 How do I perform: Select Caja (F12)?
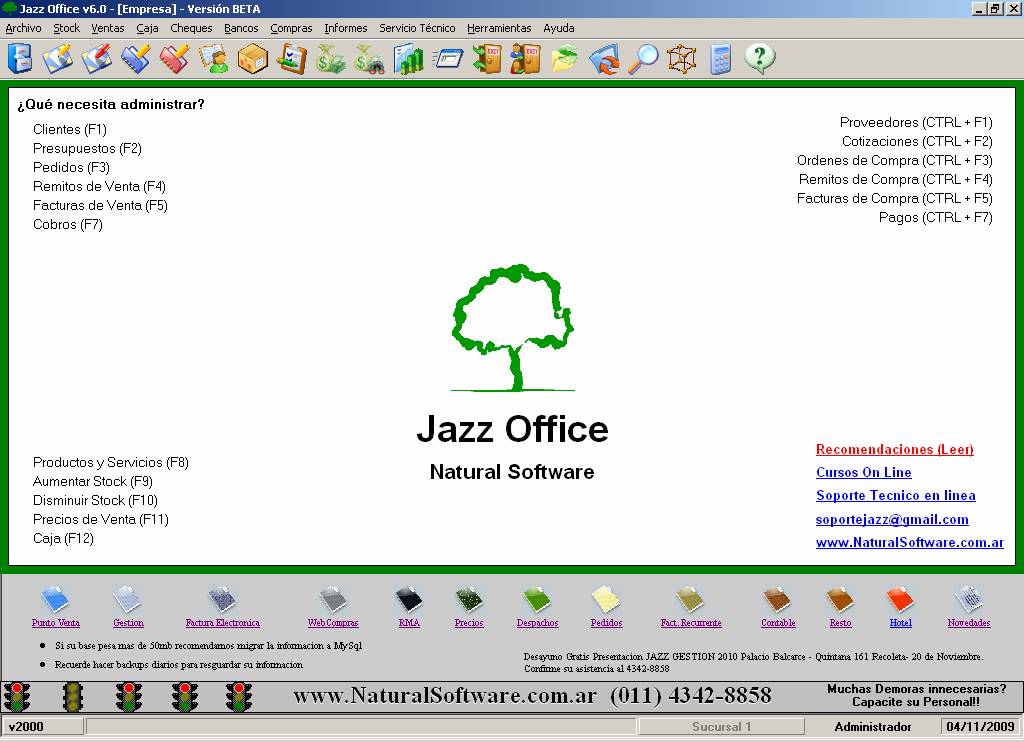[63, 538]
